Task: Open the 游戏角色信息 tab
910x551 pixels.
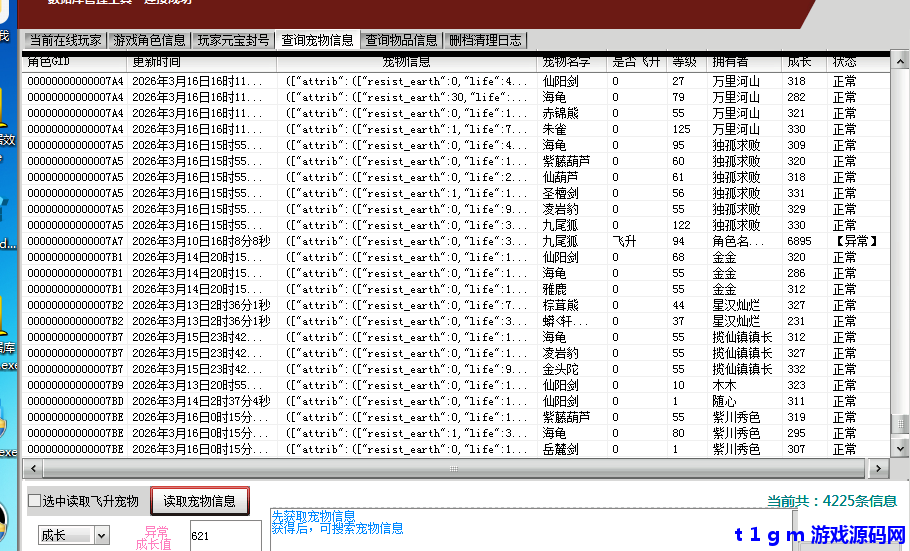Action: [x=149, y=41]
